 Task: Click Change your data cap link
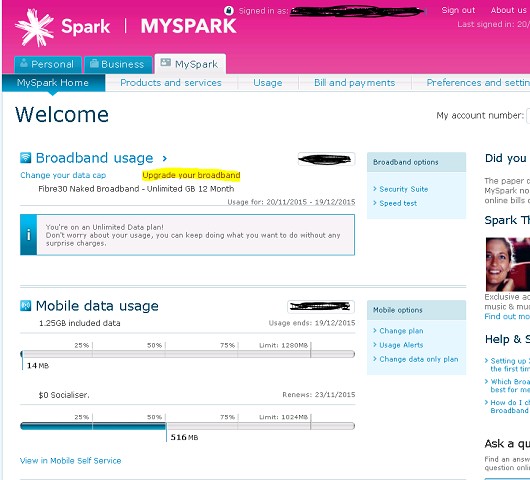tap(63, 175)
